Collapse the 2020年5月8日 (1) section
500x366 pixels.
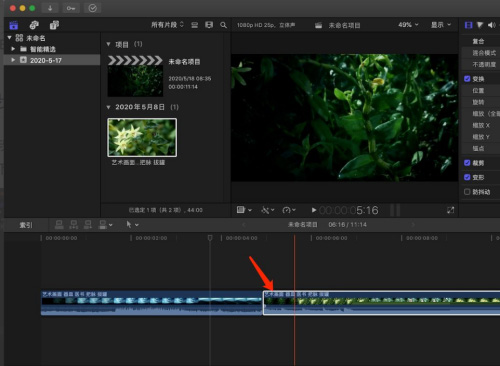pyautogui.click(x=108, y=107)
